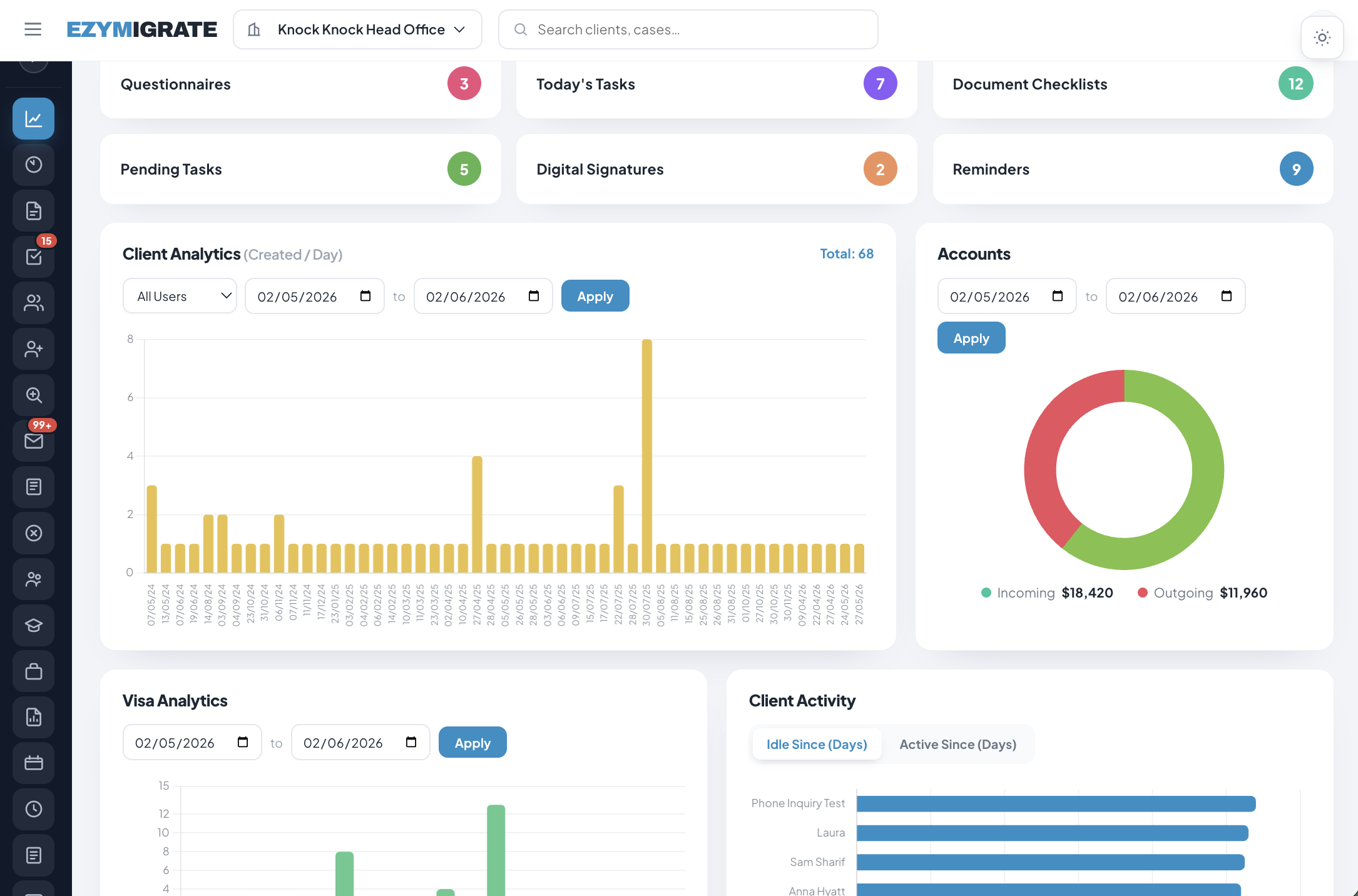Open the briefcase icon in sidebar
Image resolution: width=1358 pixels, height=896 pixels.
tap(34, 671)
